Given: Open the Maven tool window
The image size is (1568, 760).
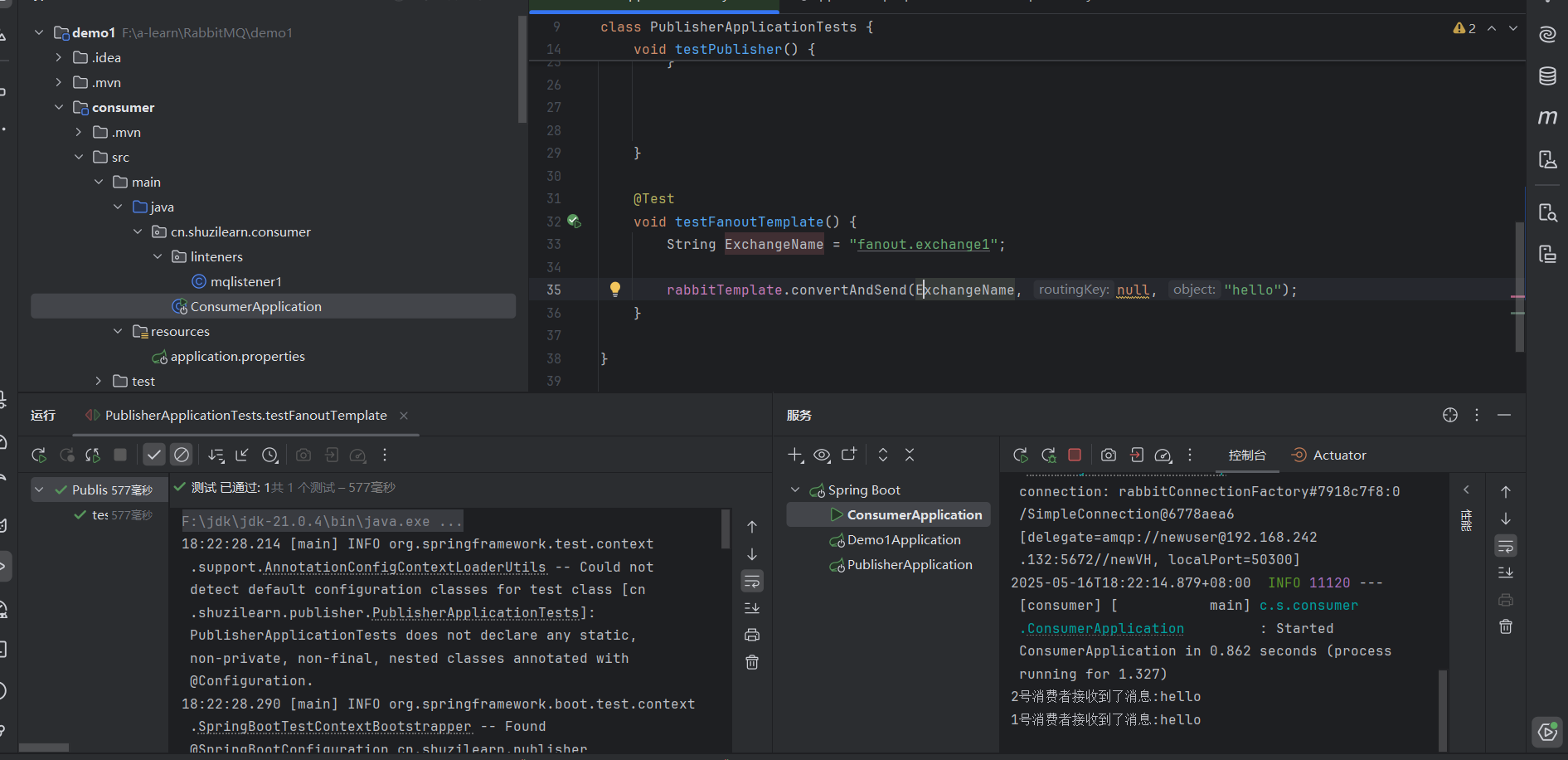Looking at the screenshot, I should click(1547, 118).
